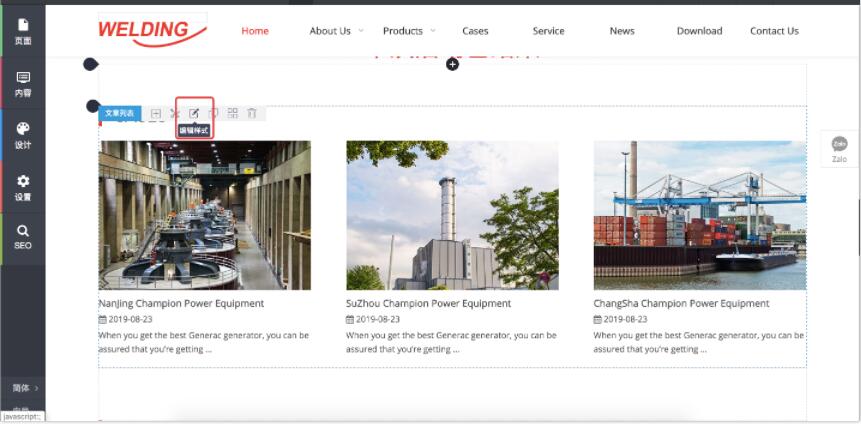Click the WELDING logo
861x424 pixels.
(x=152, y=30)
